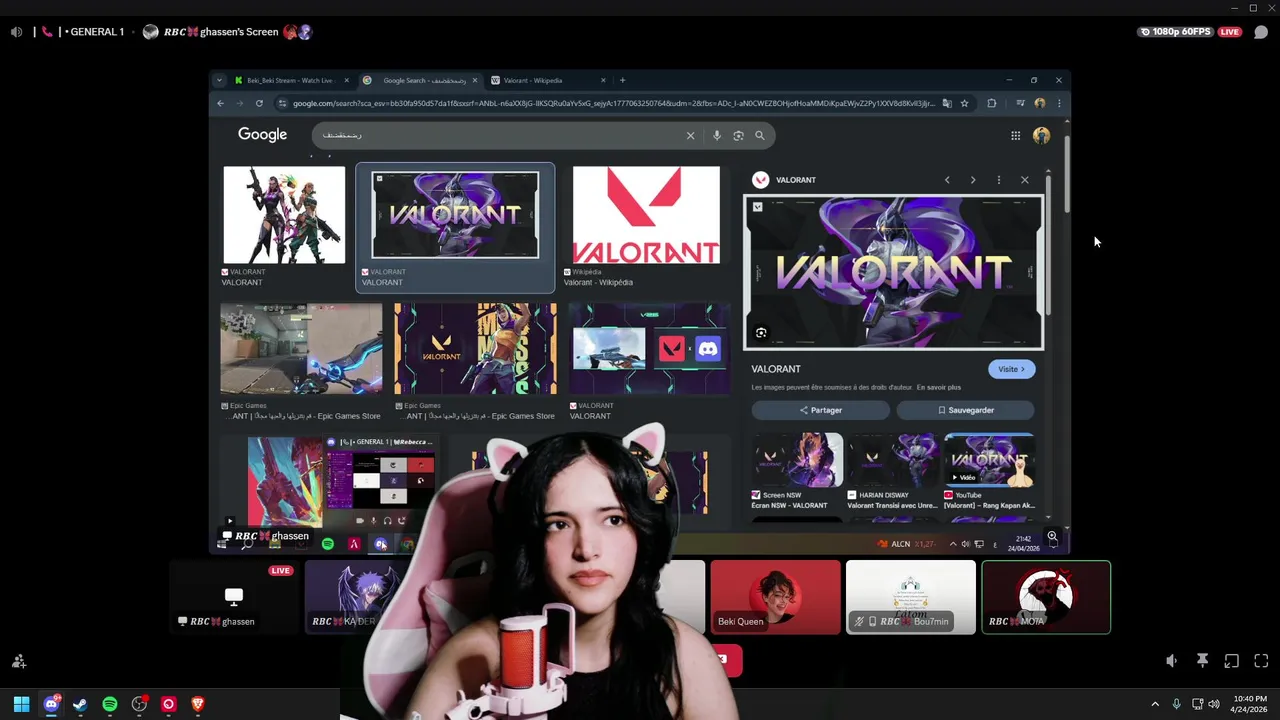This screenshot has height=720, width=1280.
Task: Click the Visite button
Action: pyautogui.click(x=1011, y=369)
